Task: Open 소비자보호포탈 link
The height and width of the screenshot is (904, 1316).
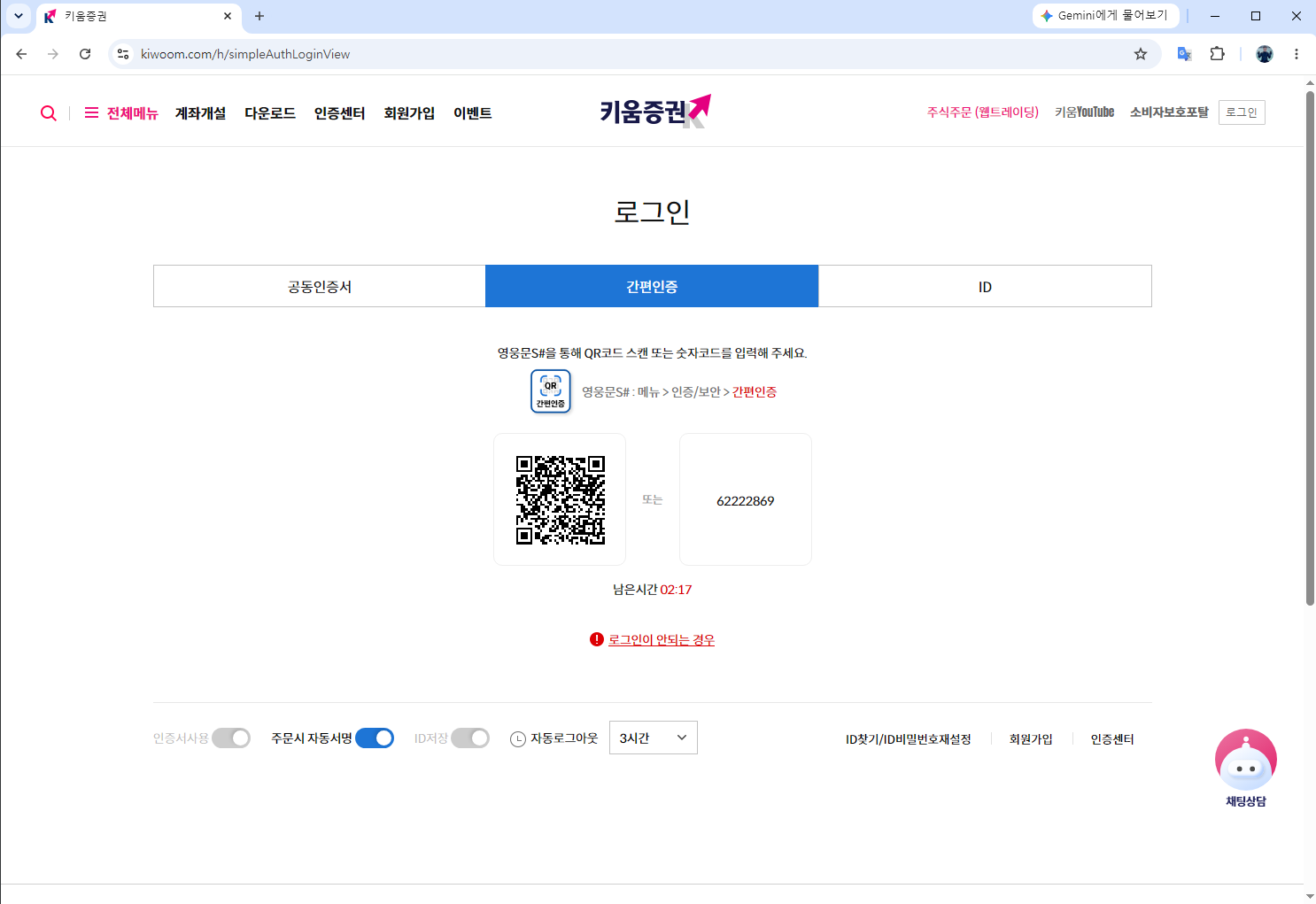Action: 1169,112
